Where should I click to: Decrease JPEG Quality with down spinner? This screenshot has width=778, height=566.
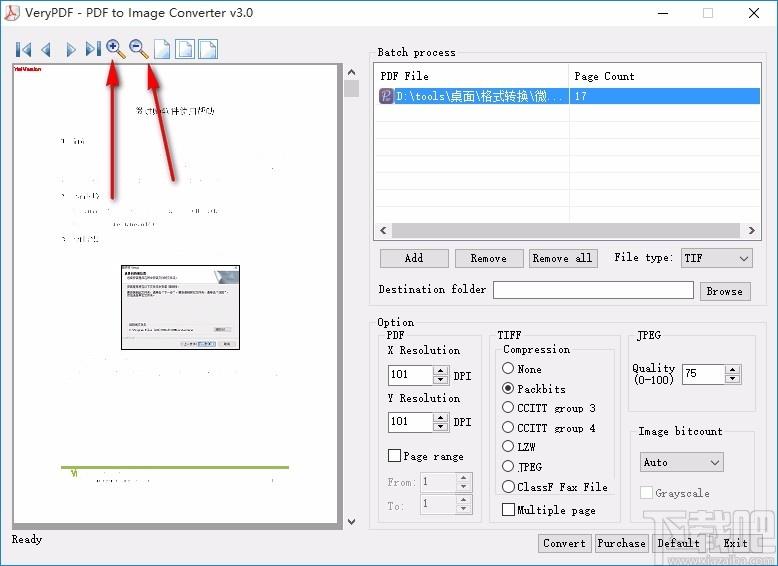coord(733,379)
